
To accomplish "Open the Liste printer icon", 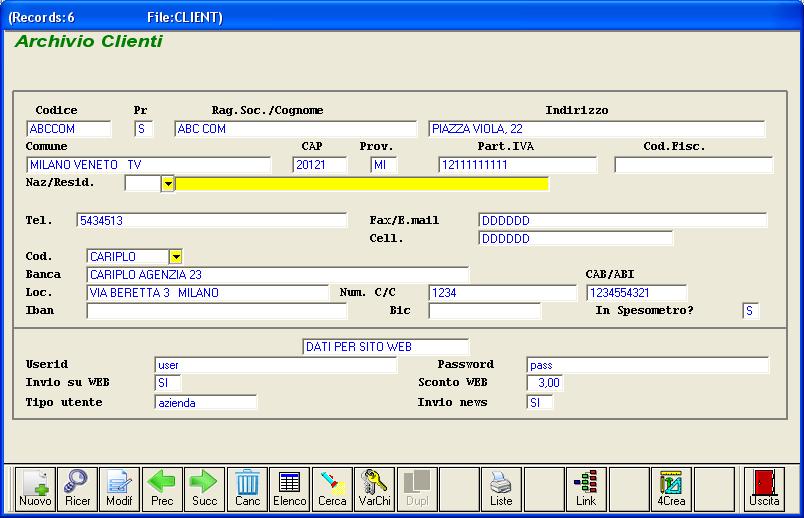I will (501, 488).
